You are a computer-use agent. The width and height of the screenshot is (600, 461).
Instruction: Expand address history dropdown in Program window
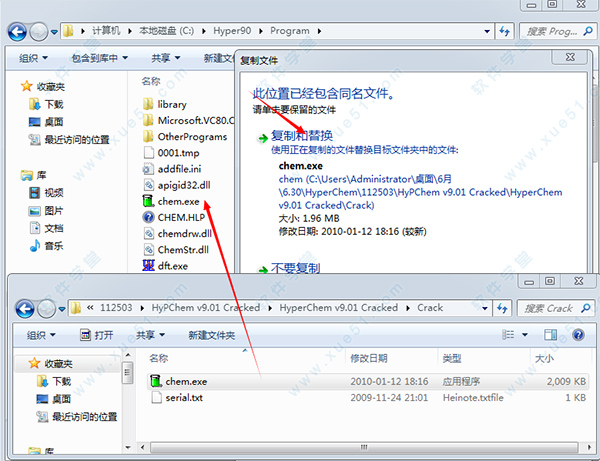click(x=487, y=31)
